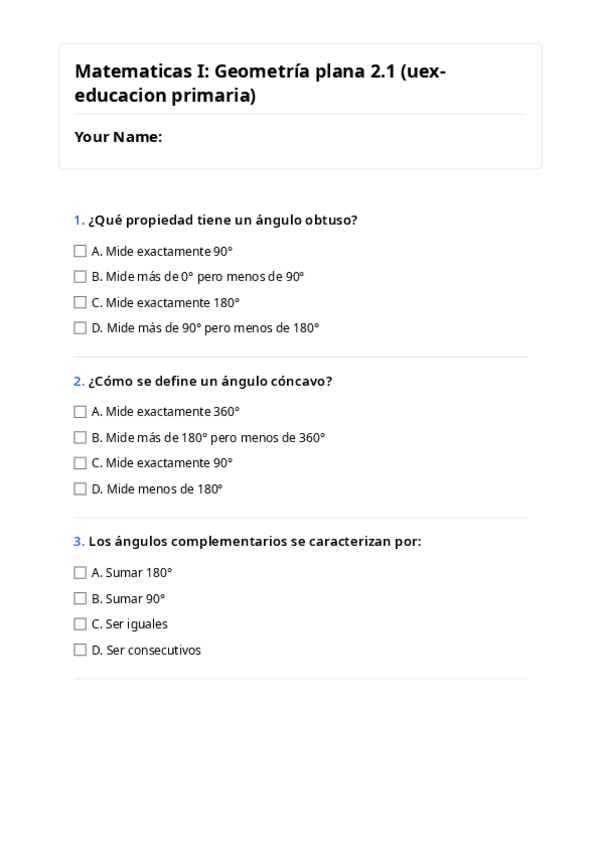The image size is (600, 848).
Task: Click question 3 text about ángulos complementarios
Action: pos(254,541)
